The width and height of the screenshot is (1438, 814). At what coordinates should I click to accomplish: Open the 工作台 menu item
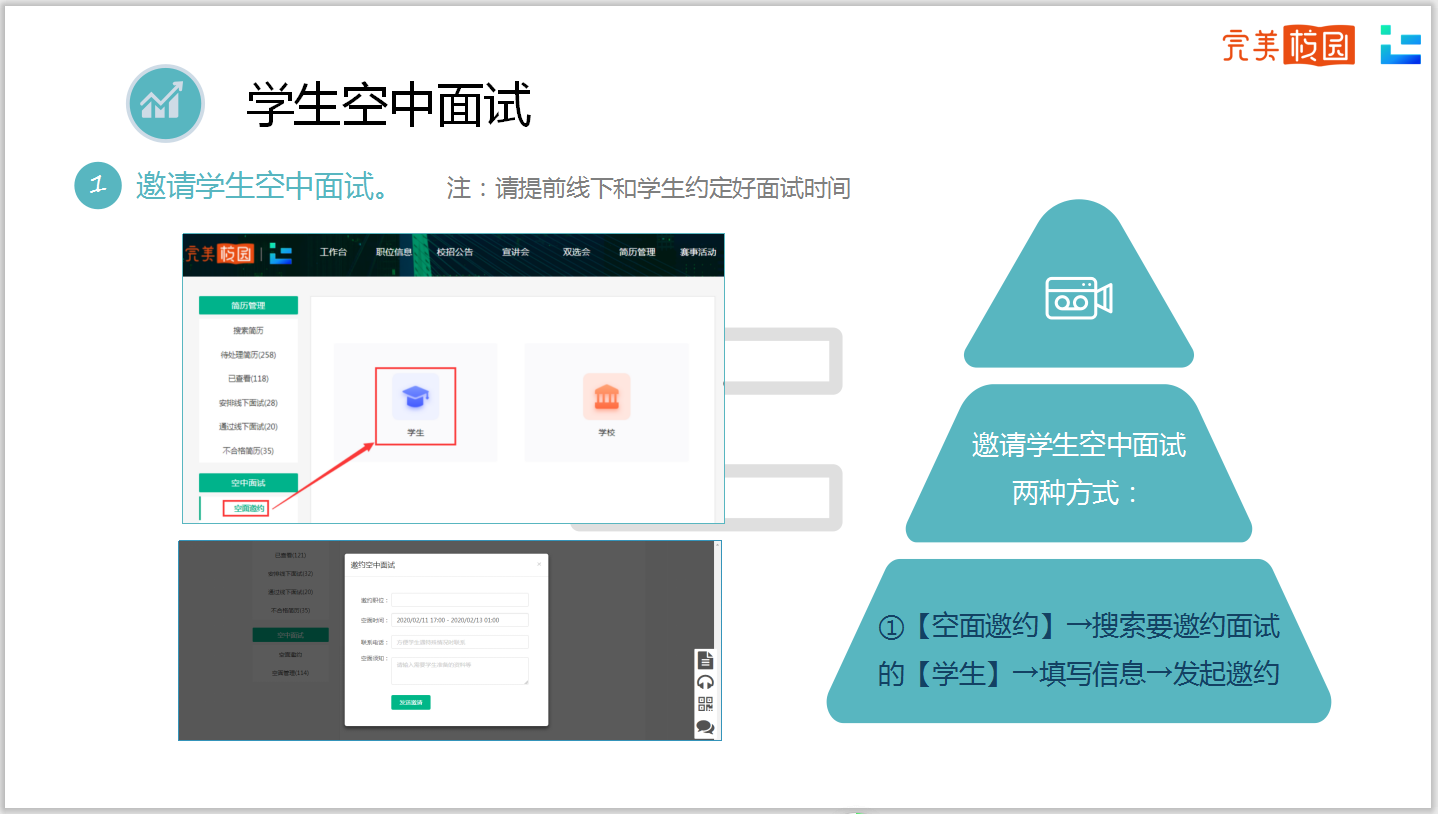(333, 253)
